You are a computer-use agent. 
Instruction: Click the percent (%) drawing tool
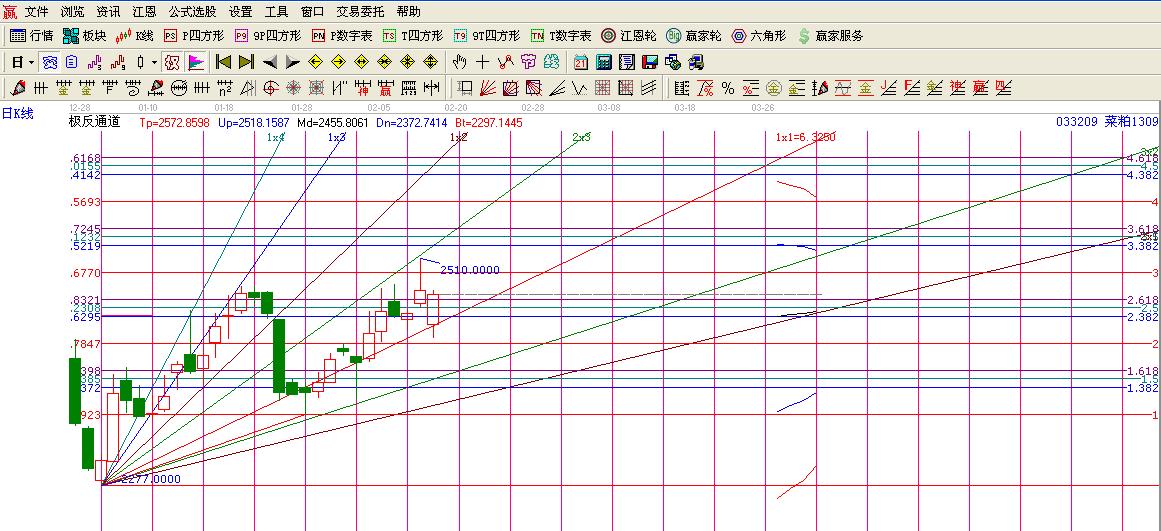[x=727, y=88]
